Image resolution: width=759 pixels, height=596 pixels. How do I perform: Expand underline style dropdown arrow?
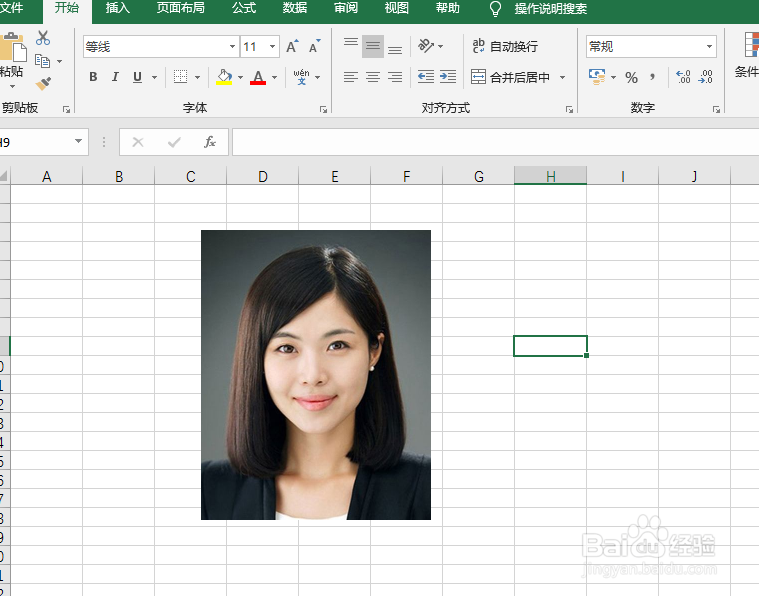[154, 77]
